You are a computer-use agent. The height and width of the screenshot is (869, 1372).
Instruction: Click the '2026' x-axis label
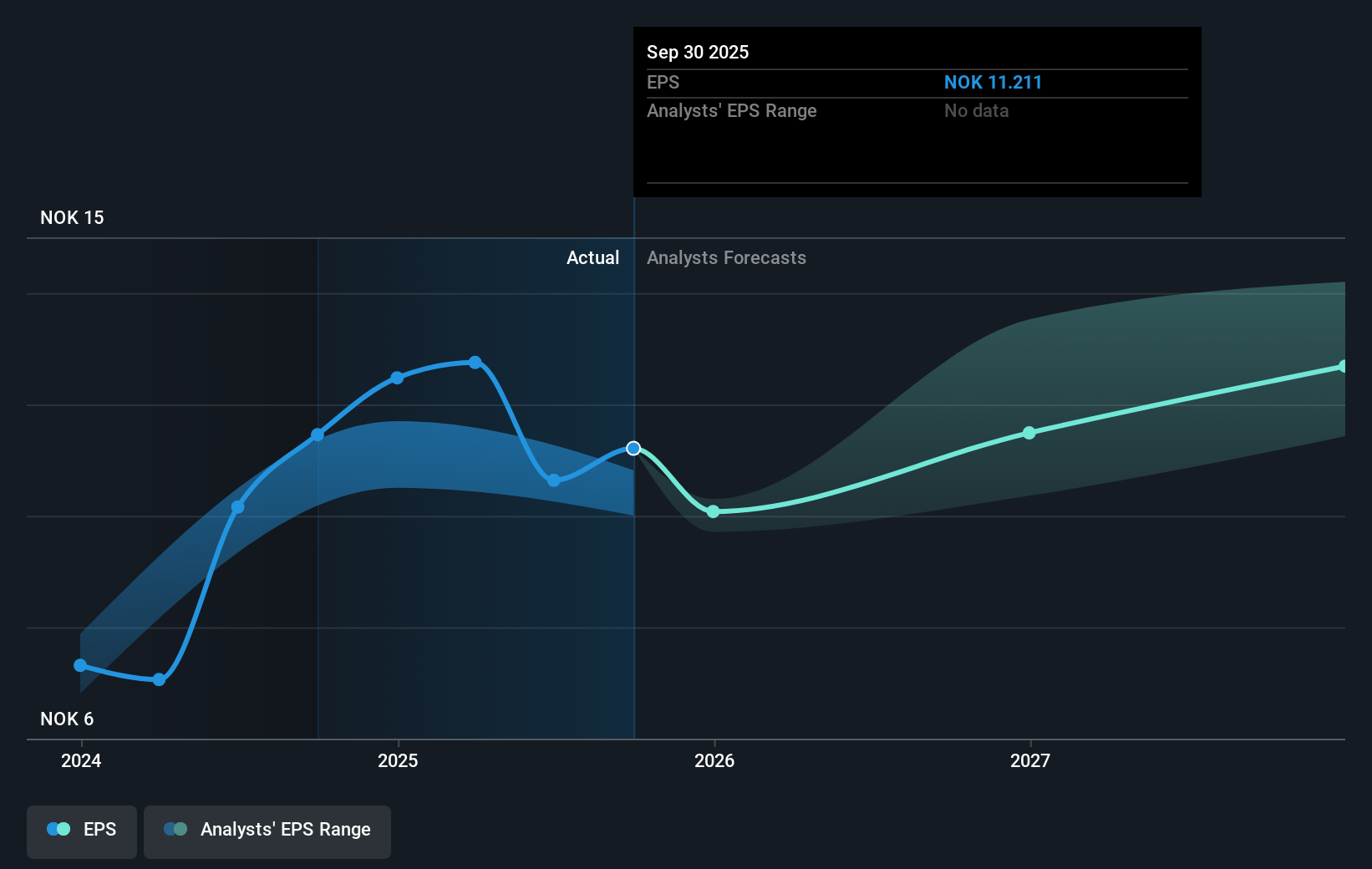714,760
